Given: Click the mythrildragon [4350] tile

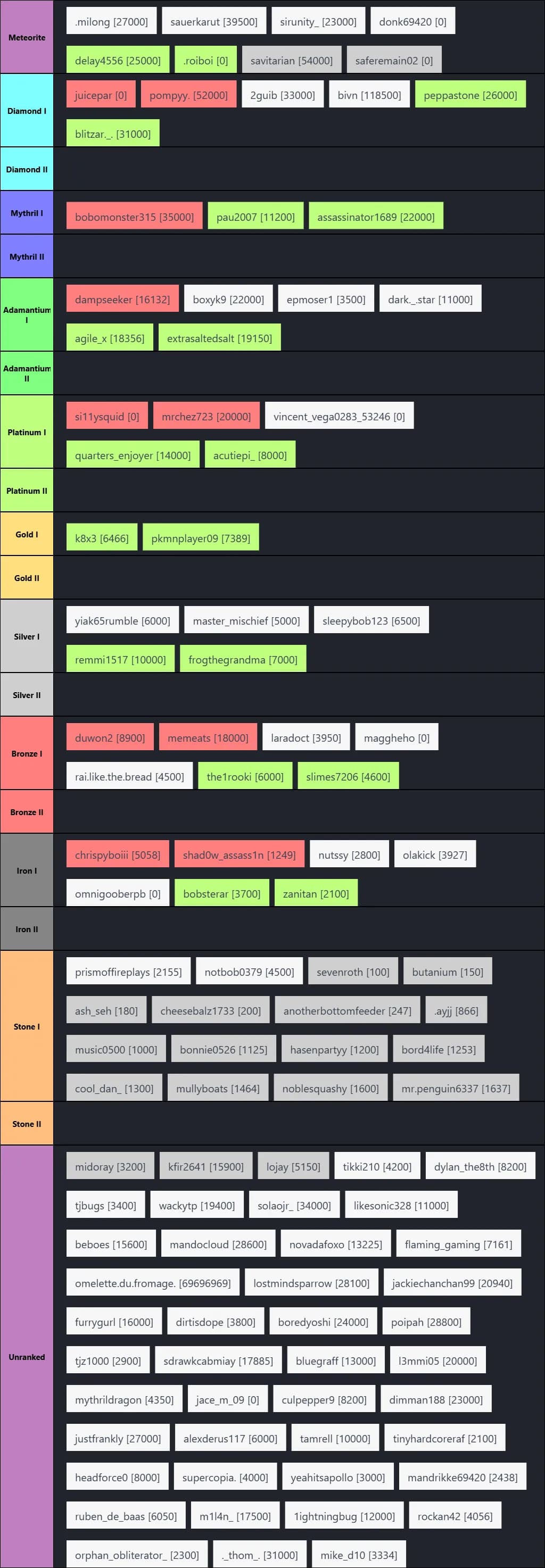Looking at the screenshot, I should tap(124, 1400).
